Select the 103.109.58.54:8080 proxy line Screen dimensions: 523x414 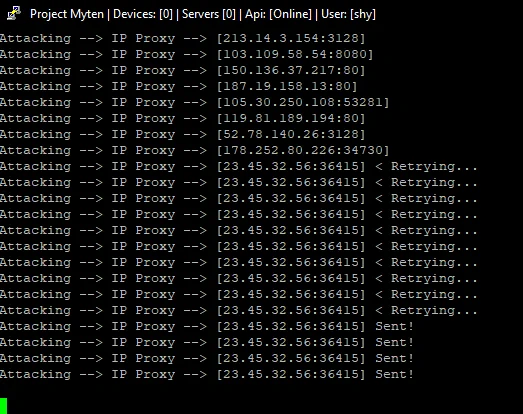tap(186, 54)
